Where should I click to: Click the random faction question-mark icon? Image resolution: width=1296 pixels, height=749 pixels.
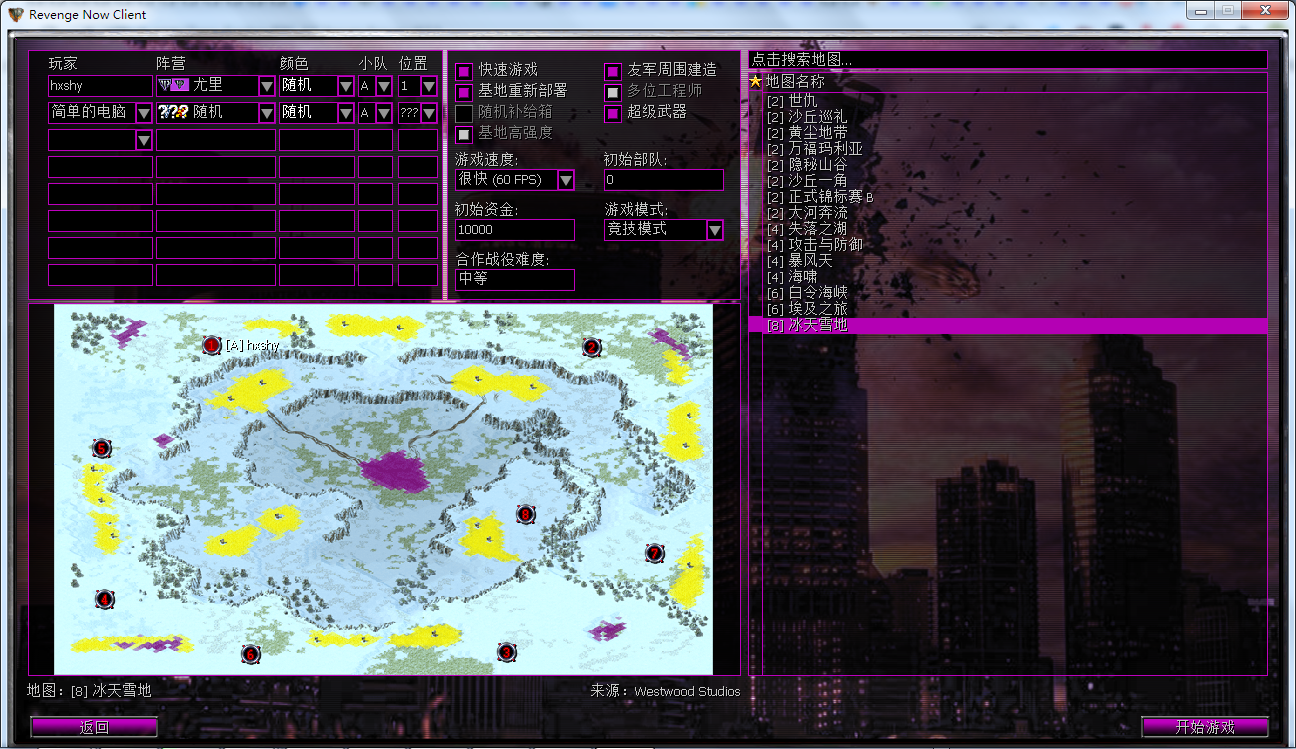(173, 112)
